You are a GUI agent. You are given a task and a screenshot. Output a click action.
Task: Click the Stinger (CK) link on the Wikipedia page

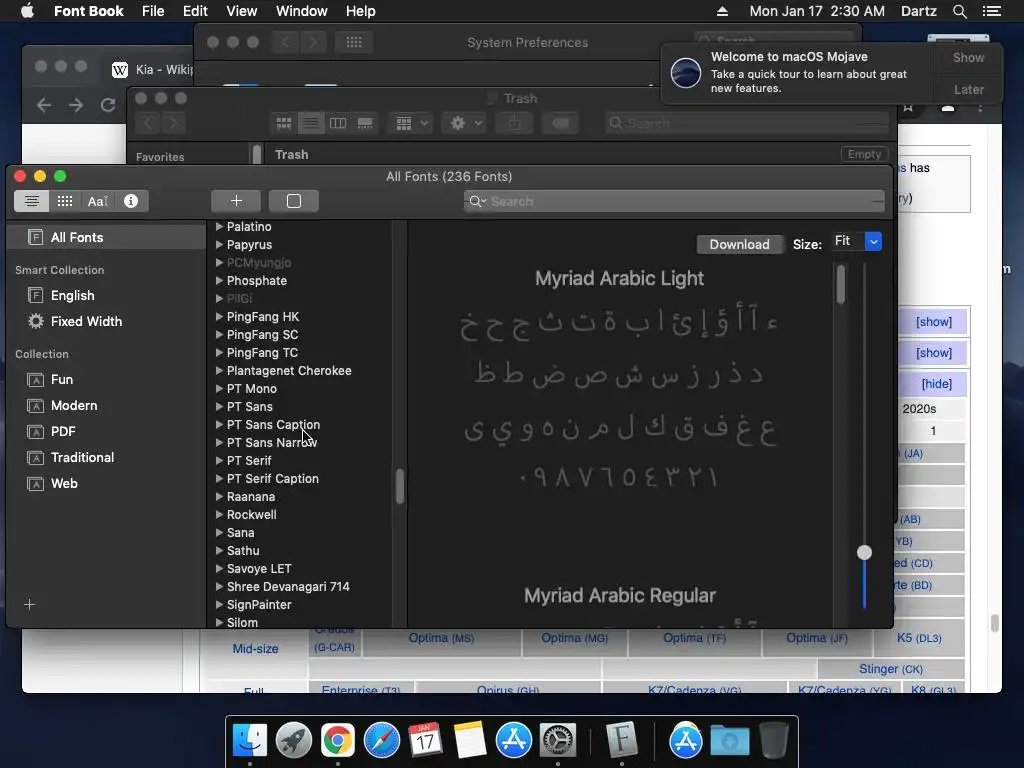(891, 669)
